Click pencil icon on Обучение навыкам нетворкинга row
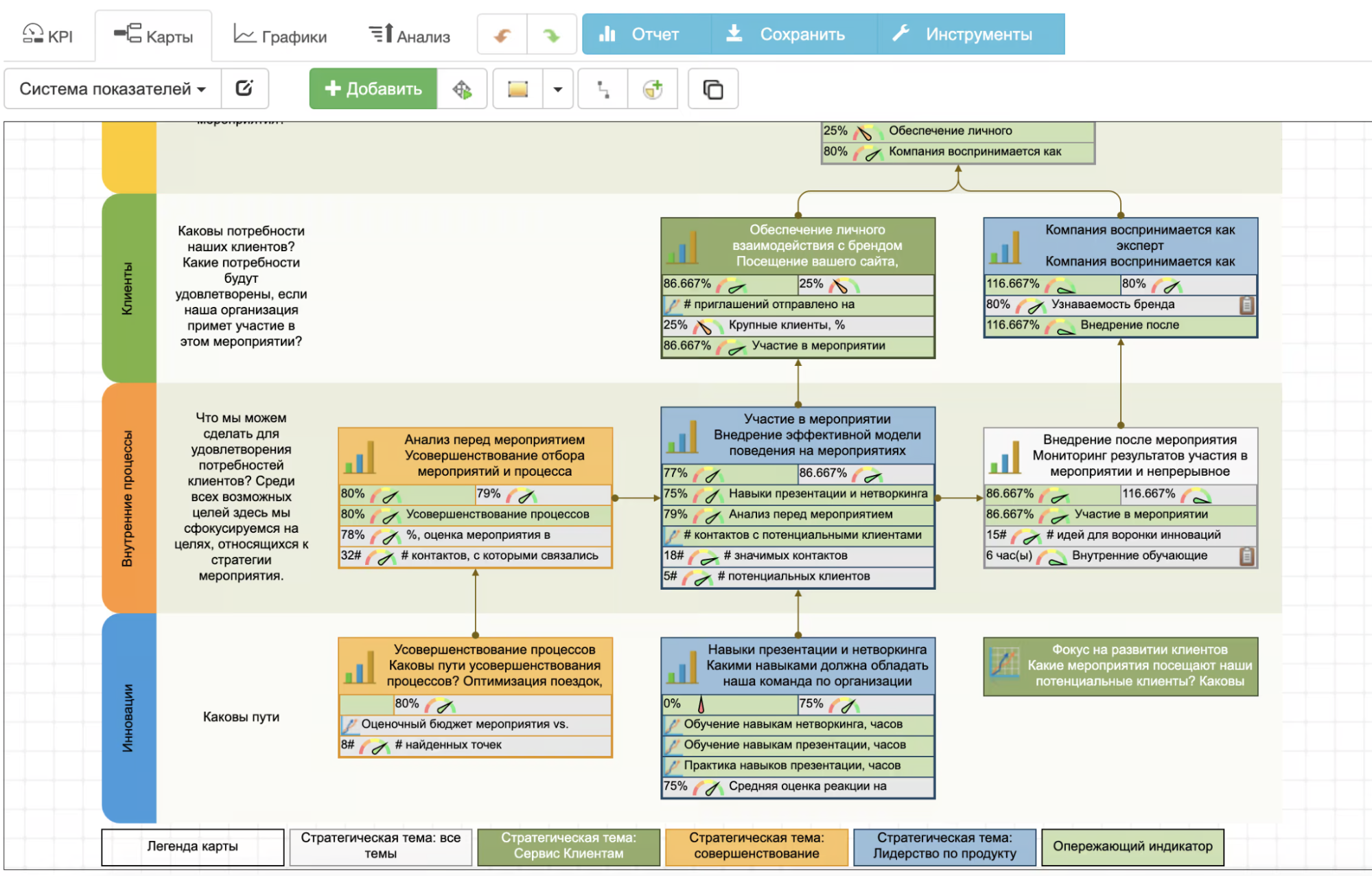1372x876 pixels. (672, 725)
